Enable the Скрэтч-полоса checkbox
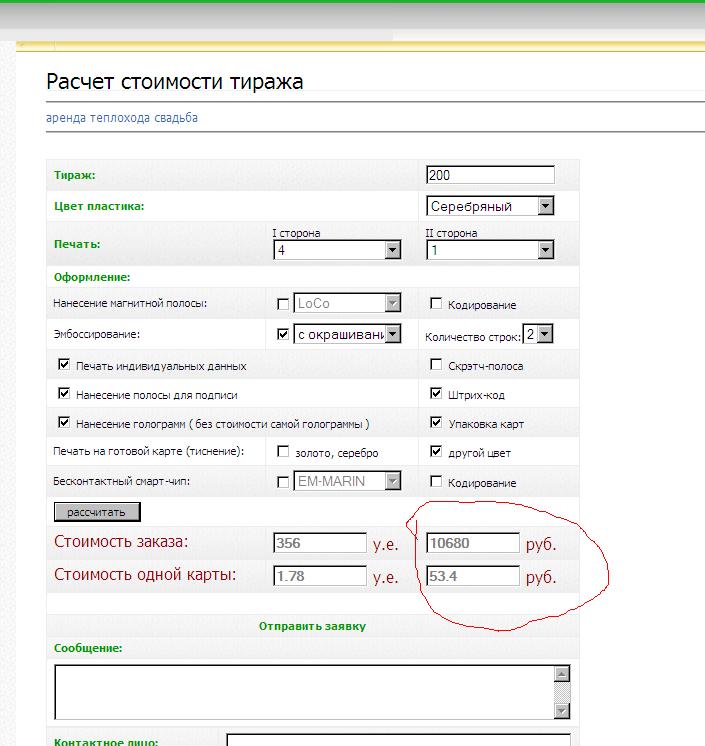705x746 pixels. [436, 366]
